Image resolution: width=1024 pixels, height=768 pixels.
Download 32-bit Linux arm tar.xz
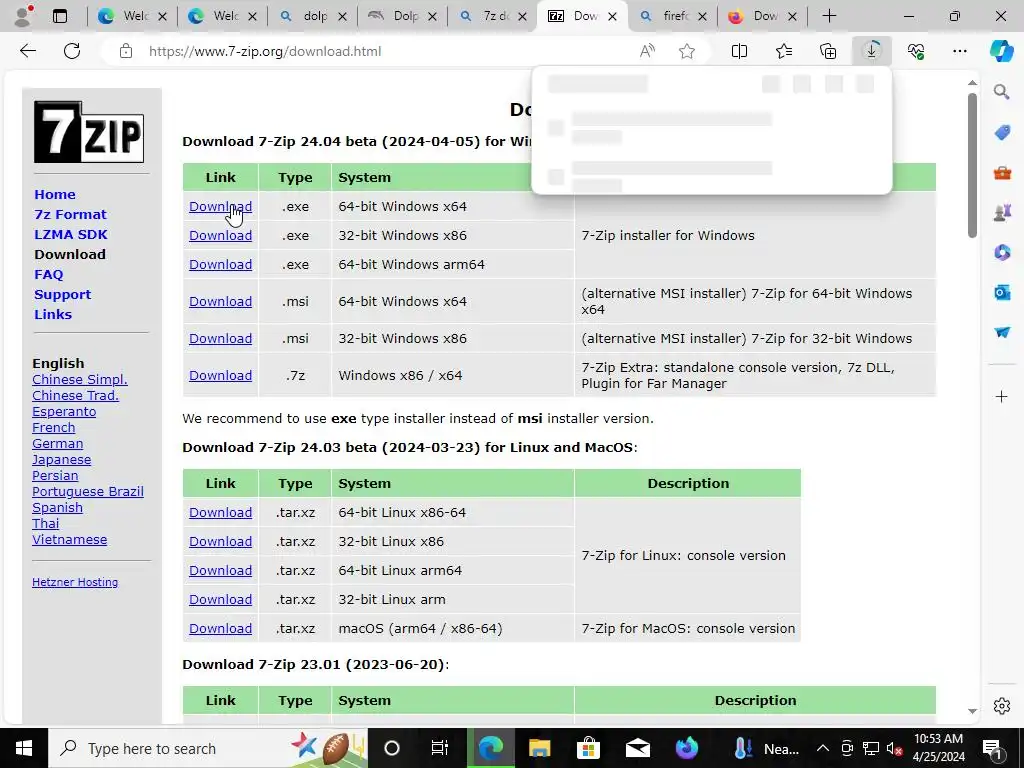pyautogui.click(x=220, y=600)
